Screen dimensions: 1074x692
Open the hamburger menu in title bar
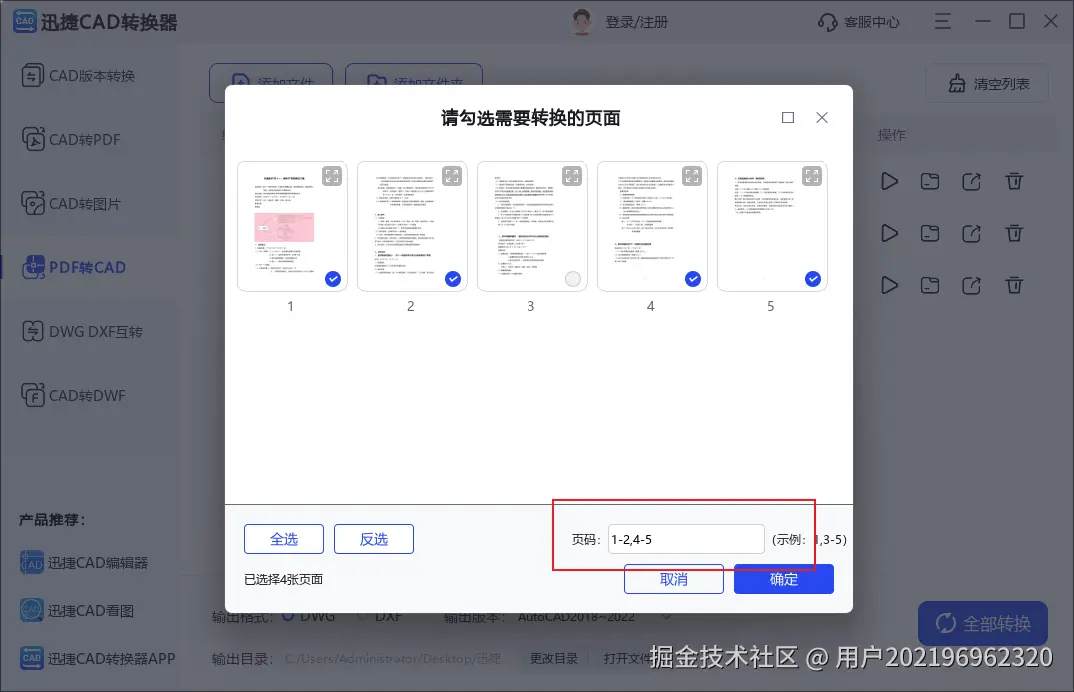(942, 21)
